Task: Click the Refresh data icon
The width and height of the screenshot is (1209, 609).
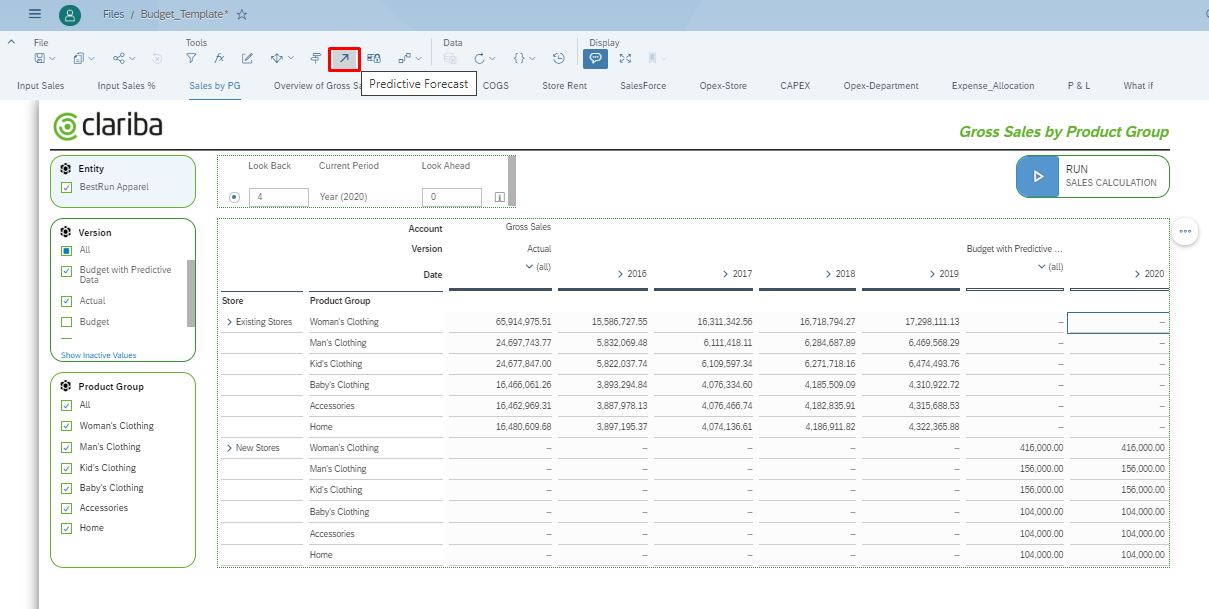Action: [x=480, y=59]
